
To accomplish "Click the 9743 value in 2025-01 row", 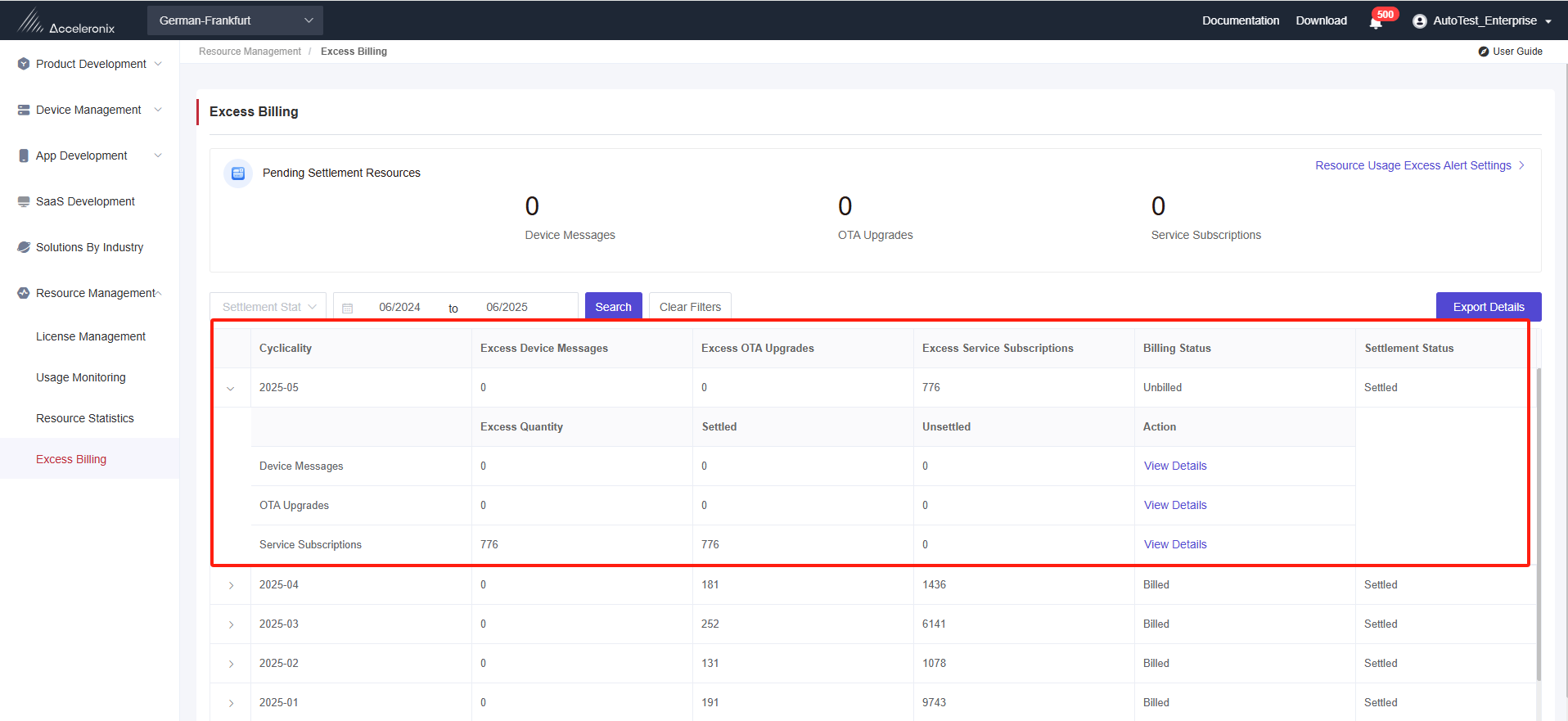I will (934, 702).
